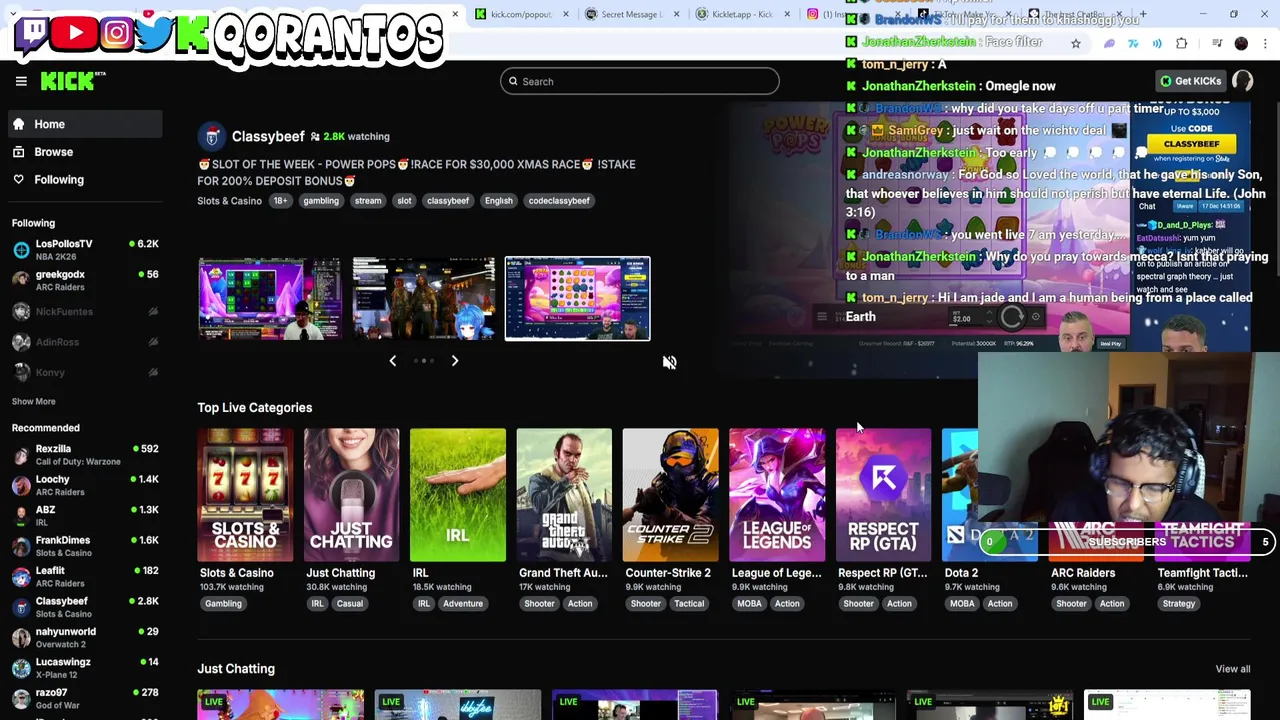The width and height of the screenshot is (1280, 720).
Task: Open Slots & Casino category card
Action: tap(245, 495)
